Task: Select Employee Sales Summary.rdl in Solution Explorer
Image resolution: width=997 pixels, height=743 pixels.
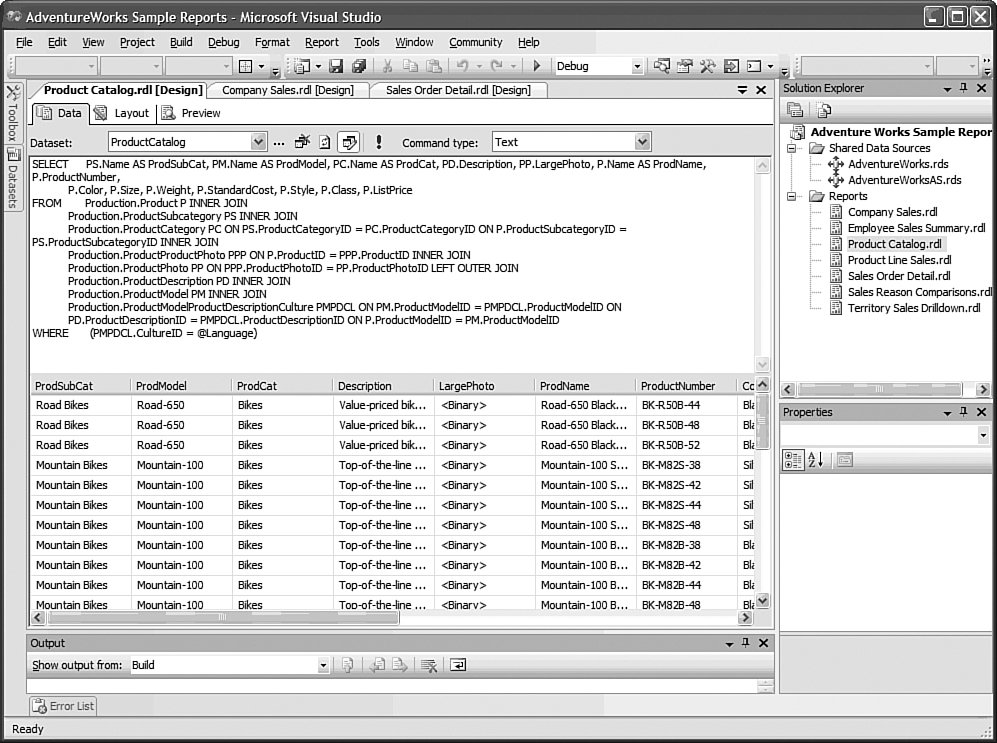Action: 916,228
